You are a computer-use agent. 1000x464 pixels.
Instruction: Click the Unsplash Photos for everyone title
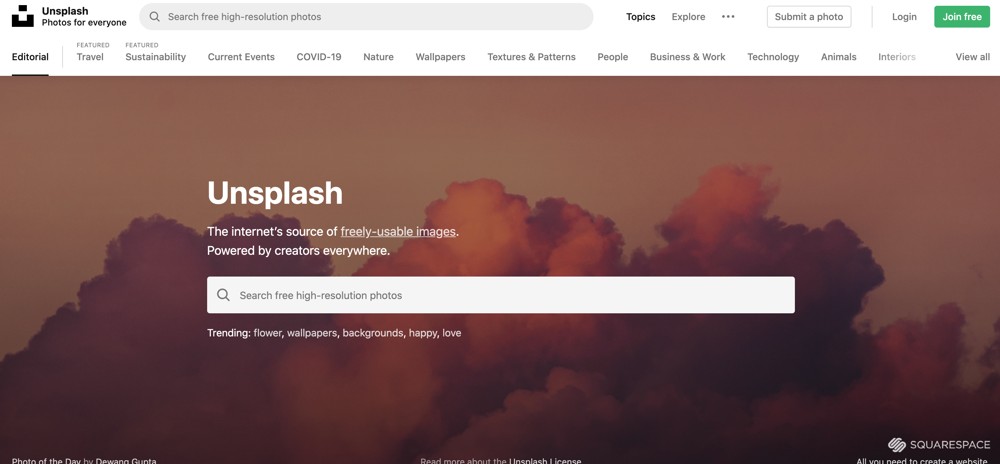pyautogui.click(x=84, y=17)
